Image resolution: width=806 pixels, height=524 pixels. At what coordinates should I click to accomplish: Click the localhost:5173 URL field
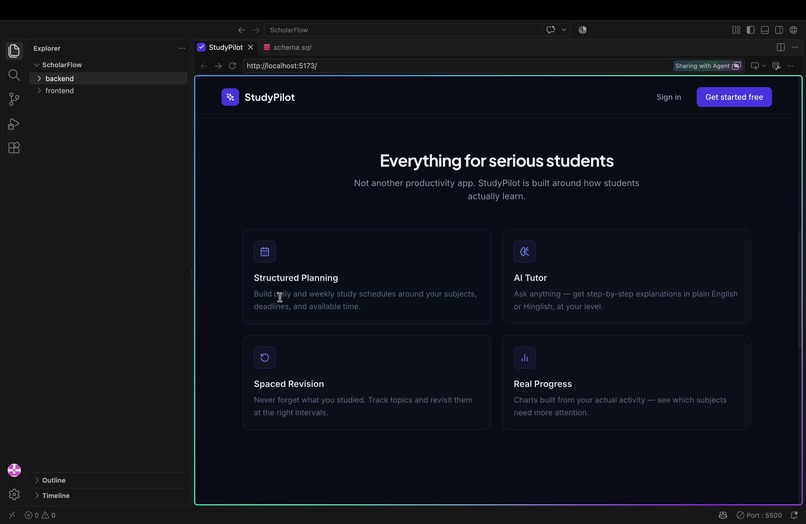click(x=457, y=66)
